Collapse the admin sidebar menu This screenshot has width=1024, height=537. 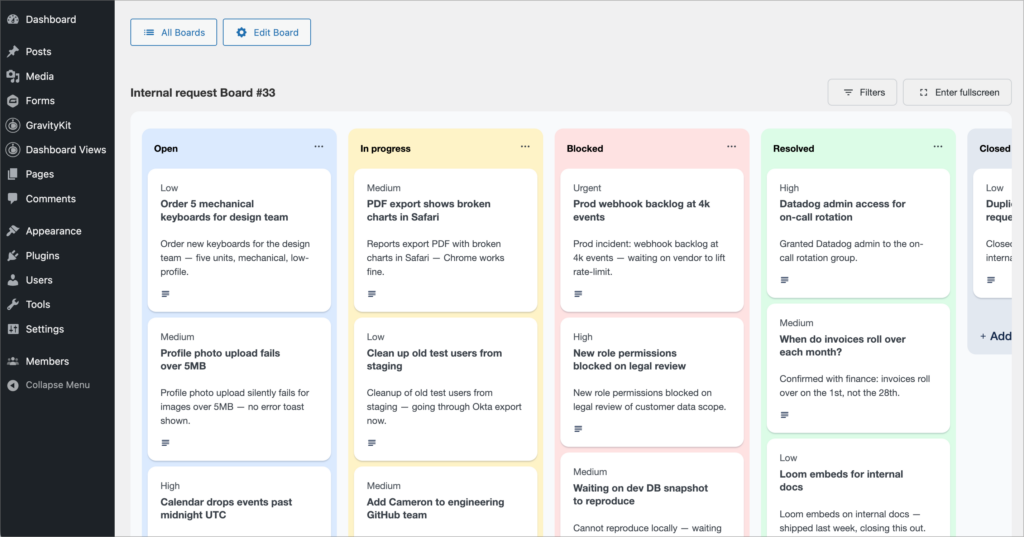(x=57, y=385)
